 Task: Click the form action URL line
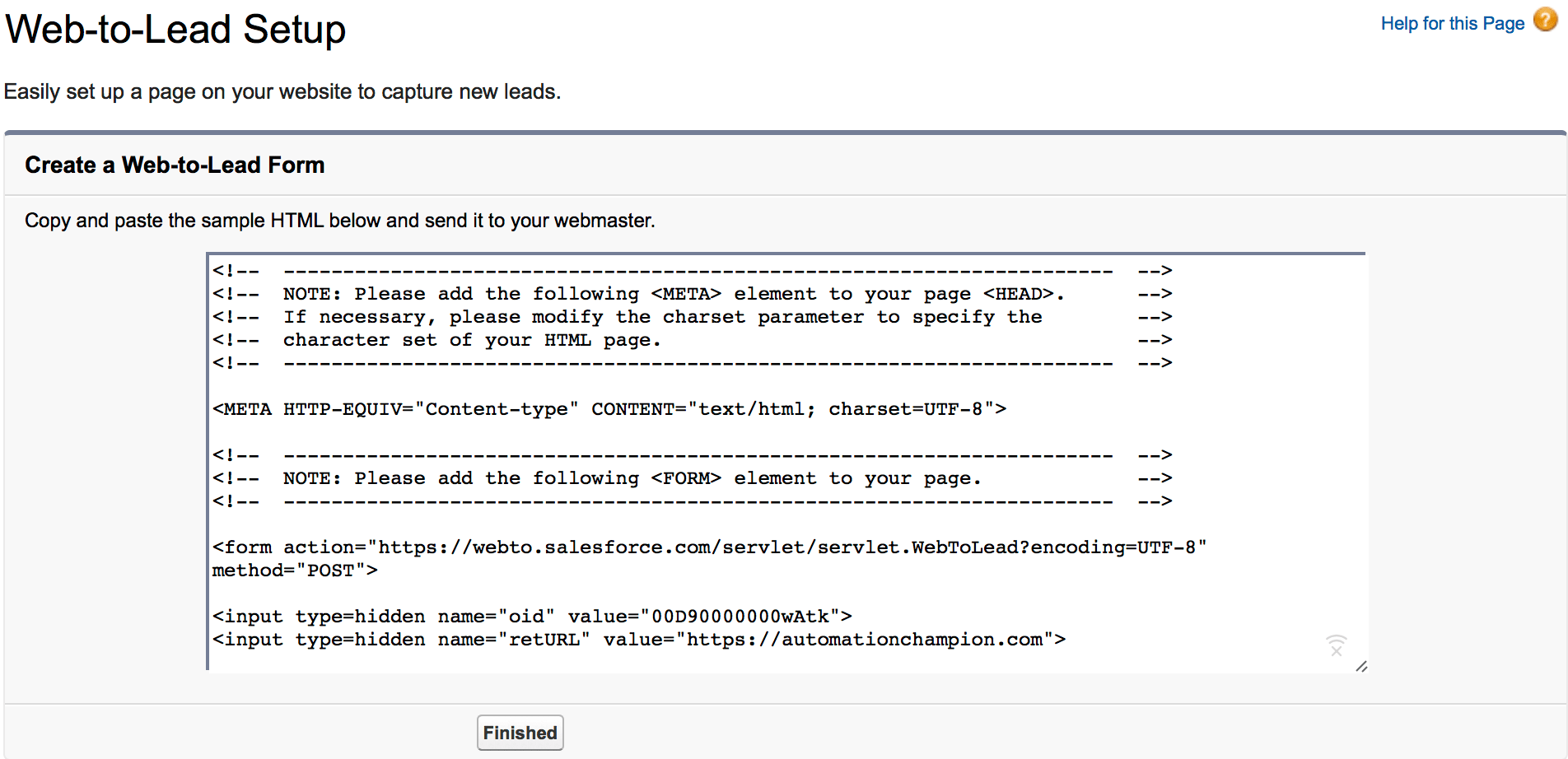point(710,547)
